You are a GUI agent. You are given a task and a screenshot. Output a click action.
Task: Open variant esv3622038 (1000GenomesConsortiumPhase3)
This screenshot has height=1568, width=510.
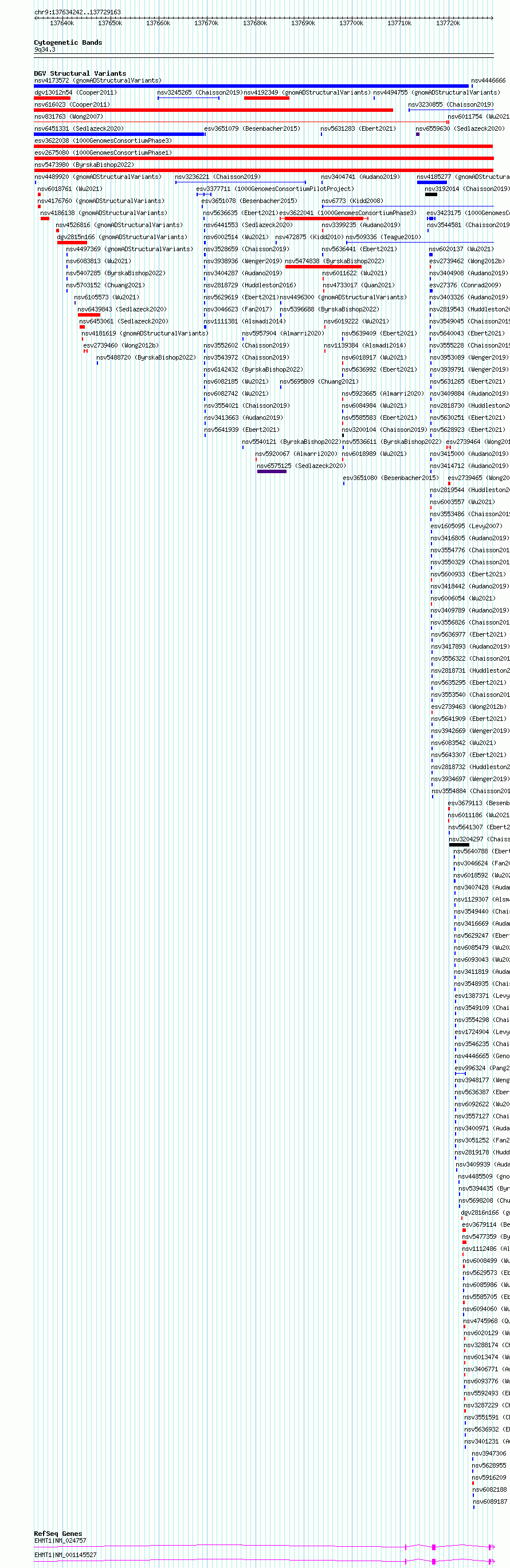tap(103, 141)
